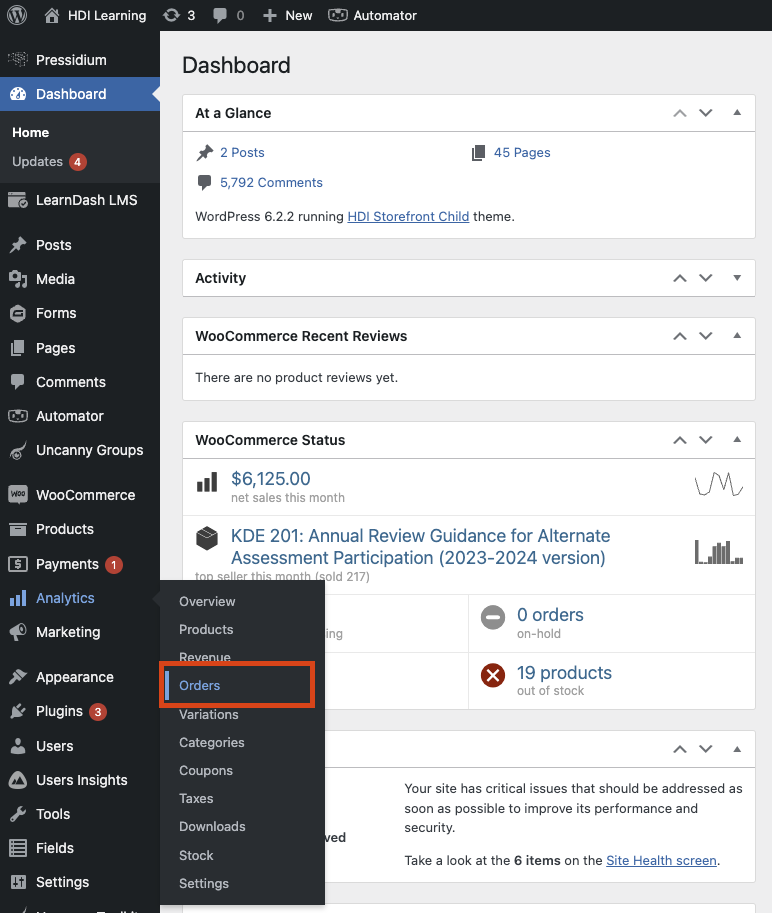This screenshot has width=772, height=913.
Task: Open the updates icon in admin bar
Action: click(x=171, y=15)
